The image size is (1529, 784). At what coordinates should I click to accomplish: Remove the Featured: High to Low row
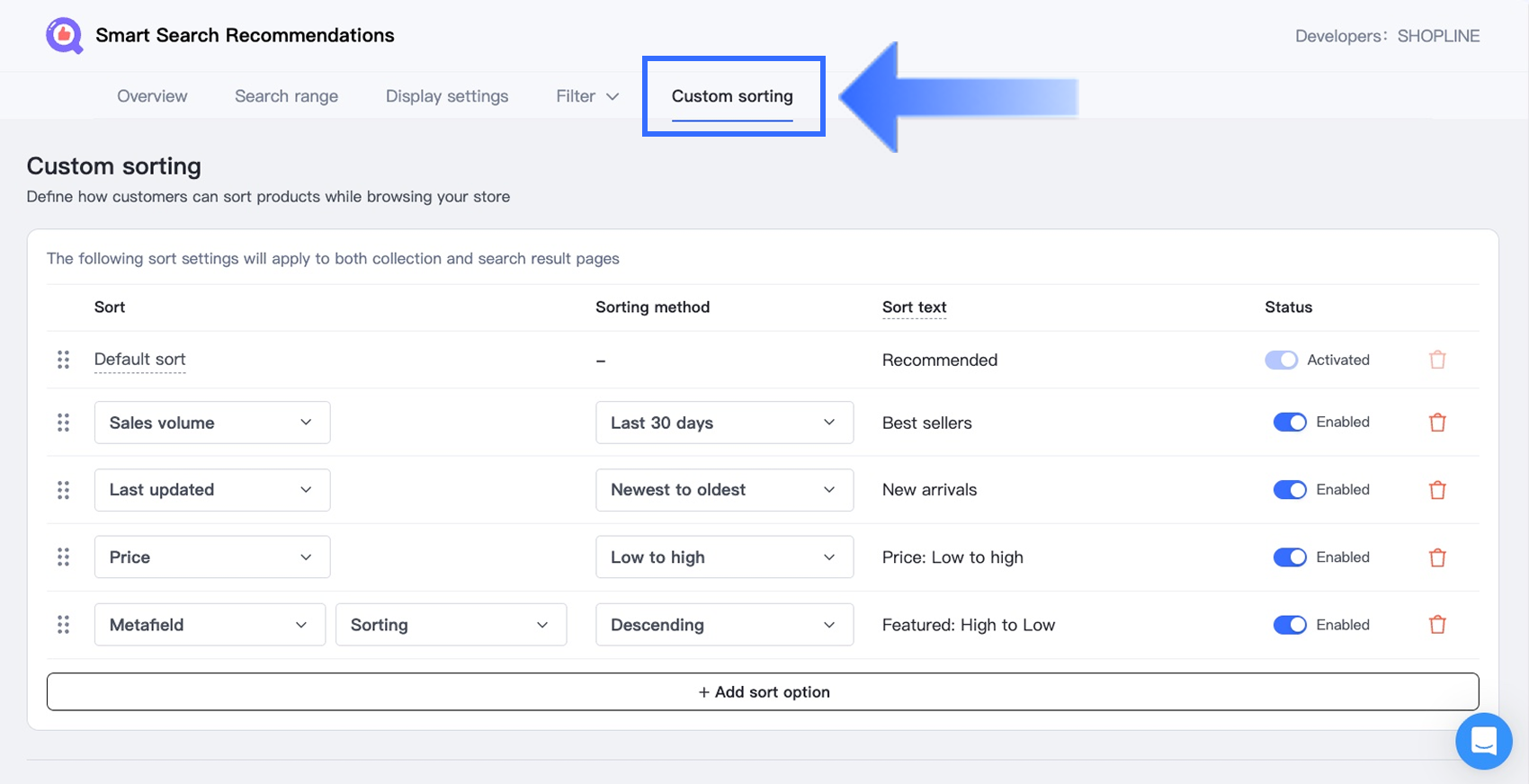coord(1437,625)
